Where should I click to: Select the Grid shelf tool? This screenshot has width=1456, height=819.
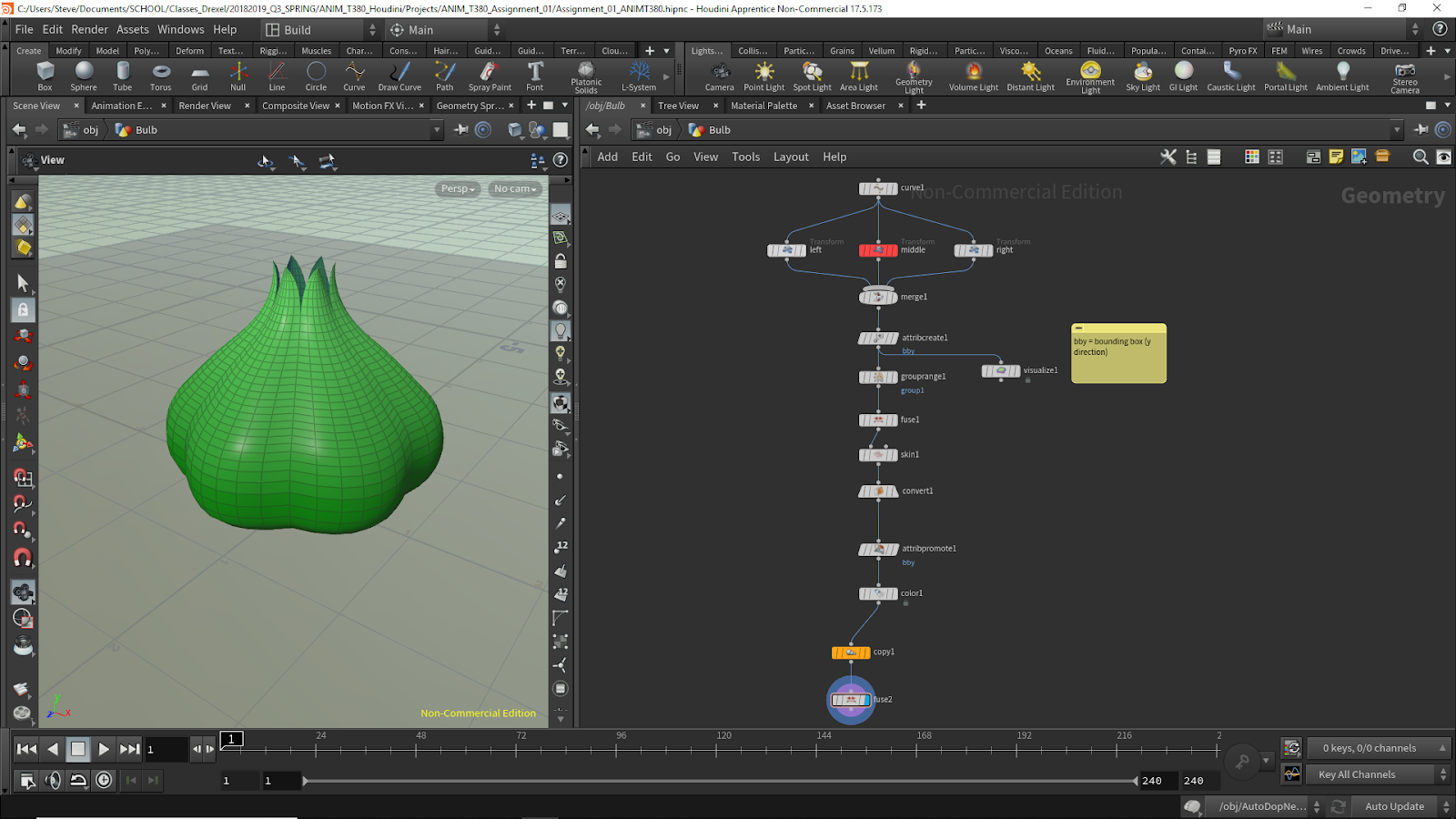pyautogui.click(x=199, y=76)
